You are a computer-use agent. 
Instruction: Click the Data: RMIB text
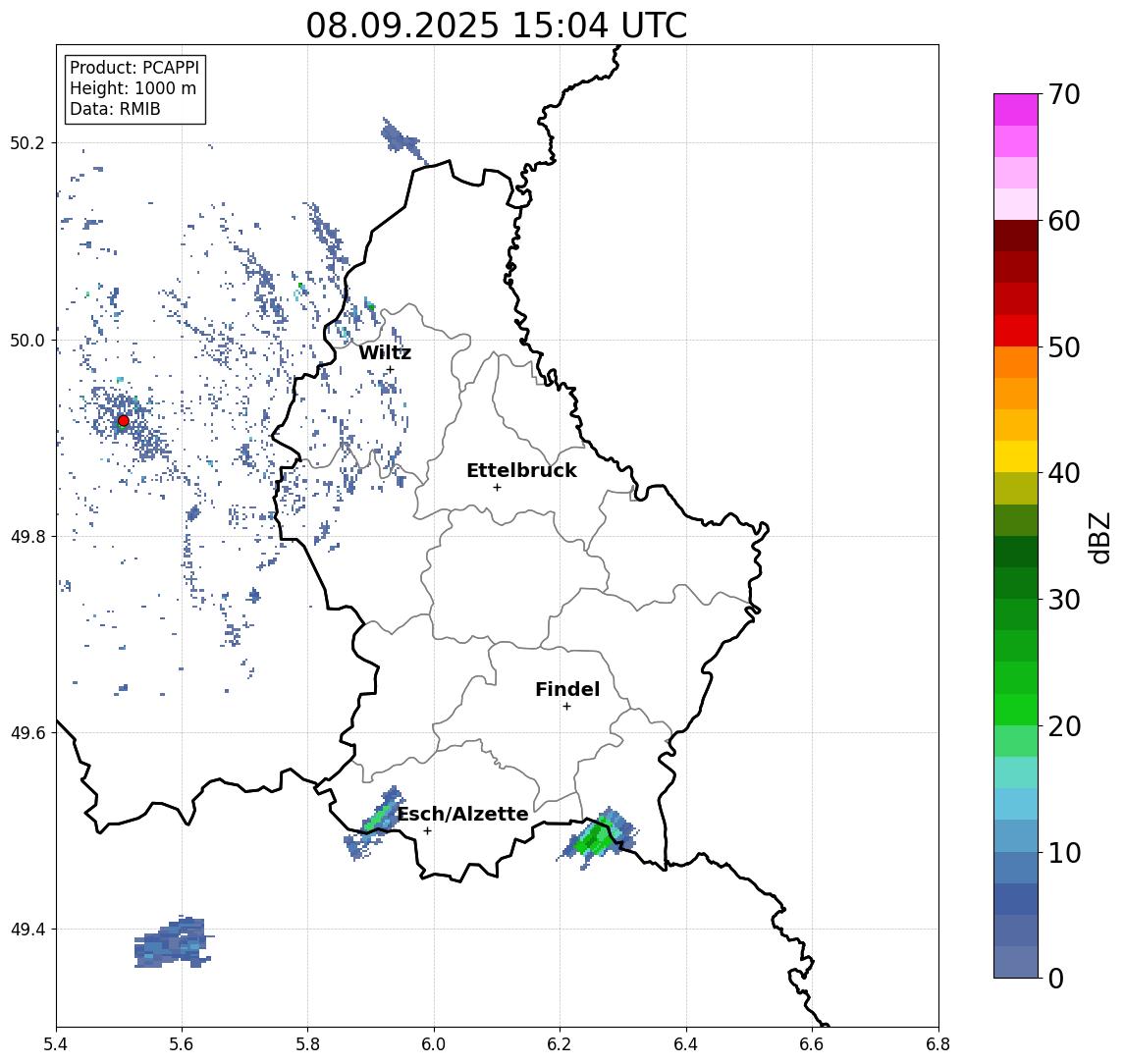[115, 109]
